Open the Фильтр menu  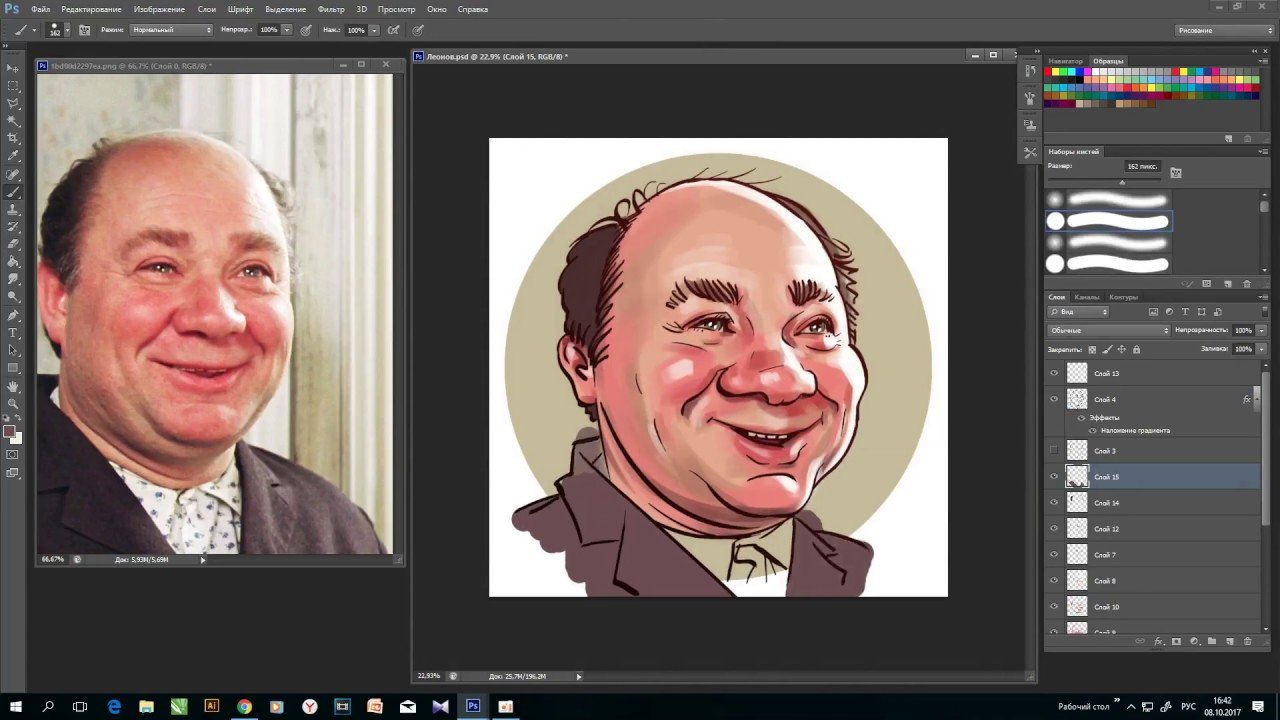pyautogui.click(x=330, y=9)
